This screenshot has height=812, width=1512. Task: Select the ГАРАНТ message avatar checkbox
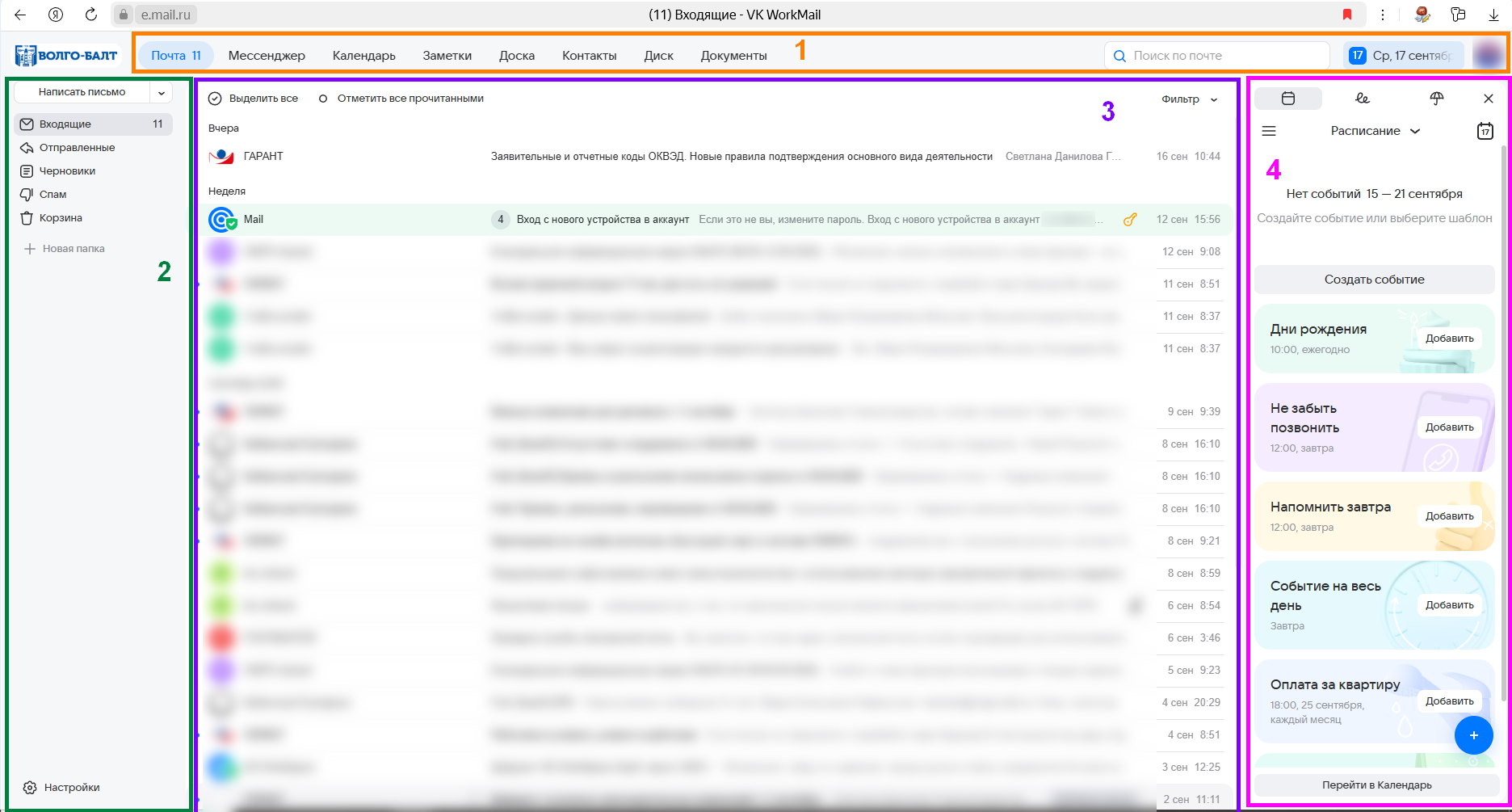pos(220,157)
